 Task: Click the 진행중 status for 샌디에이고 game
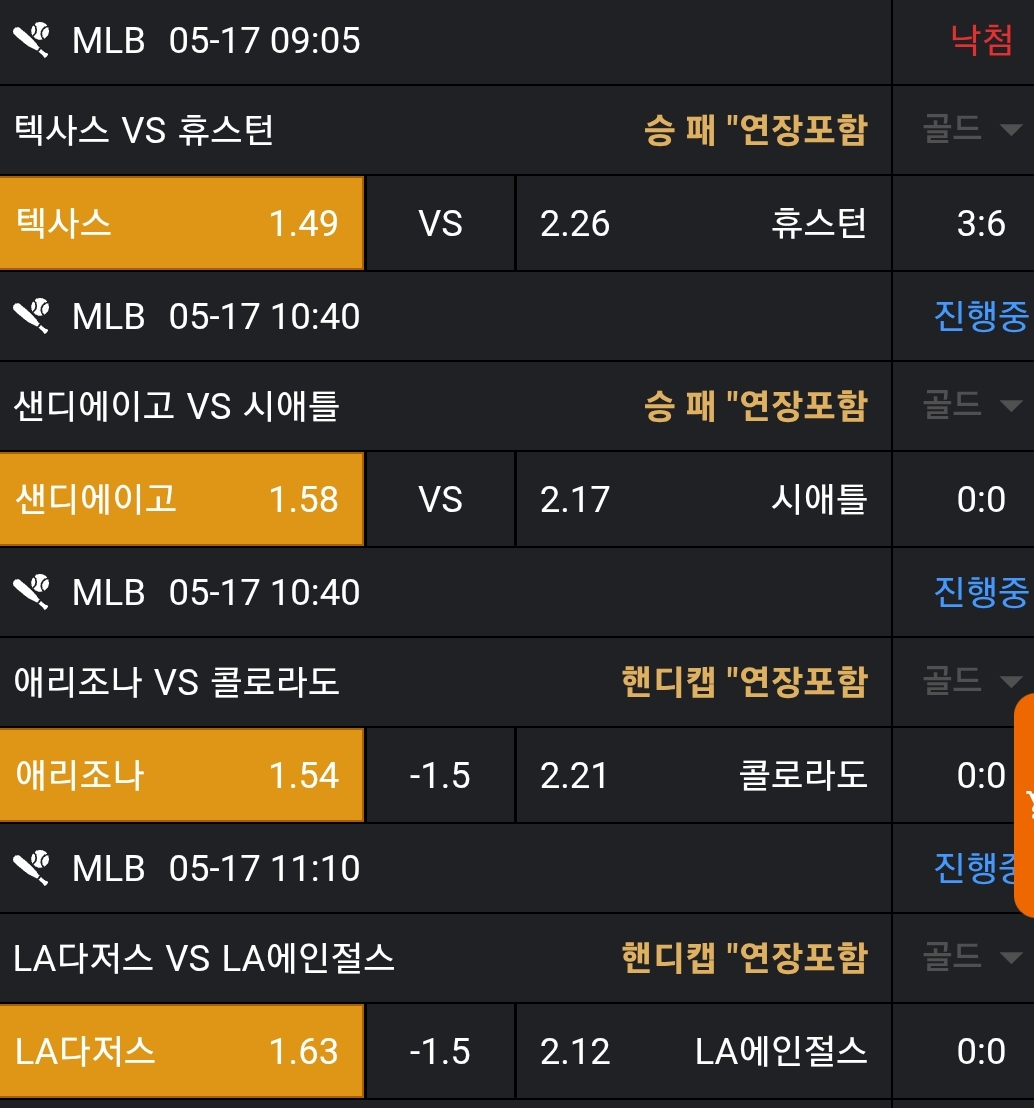(980, 317)
